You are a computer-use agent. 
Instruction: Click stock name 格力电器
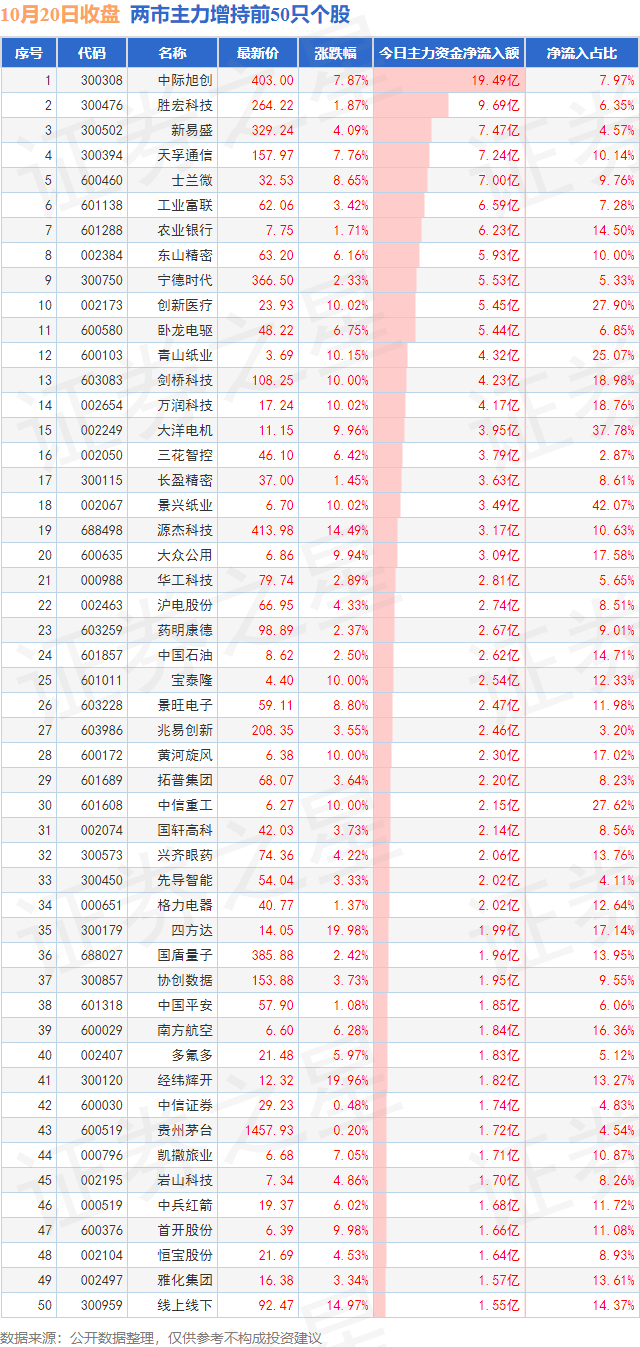[x=185, y=905]
